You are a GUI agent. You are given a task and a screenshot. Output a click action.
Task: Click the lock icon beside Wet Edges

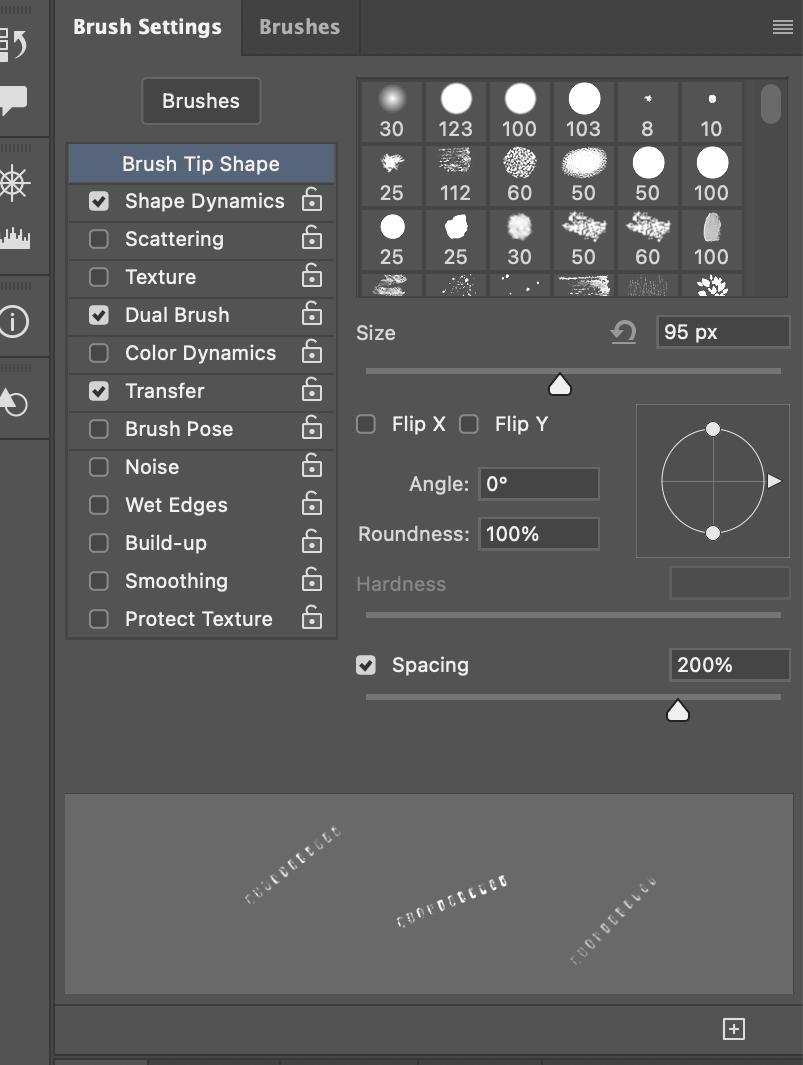point(312,504)
